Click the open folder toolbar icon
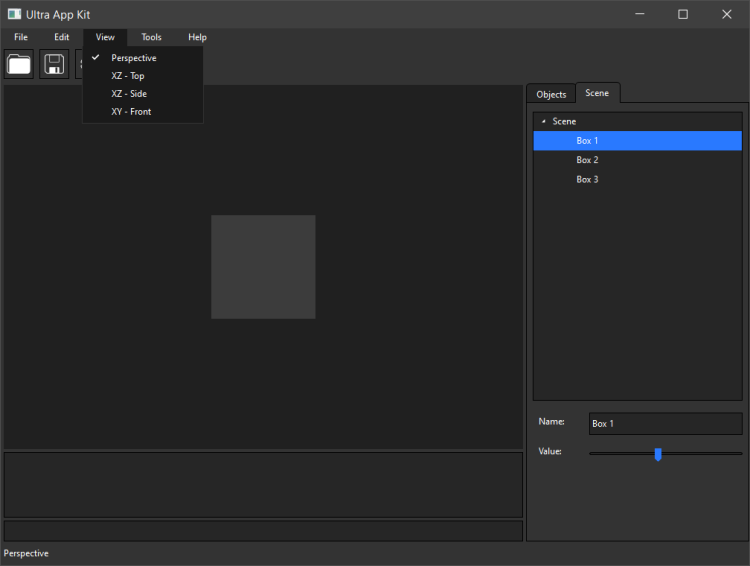750x566 pixels. click(x=19, y=65)
